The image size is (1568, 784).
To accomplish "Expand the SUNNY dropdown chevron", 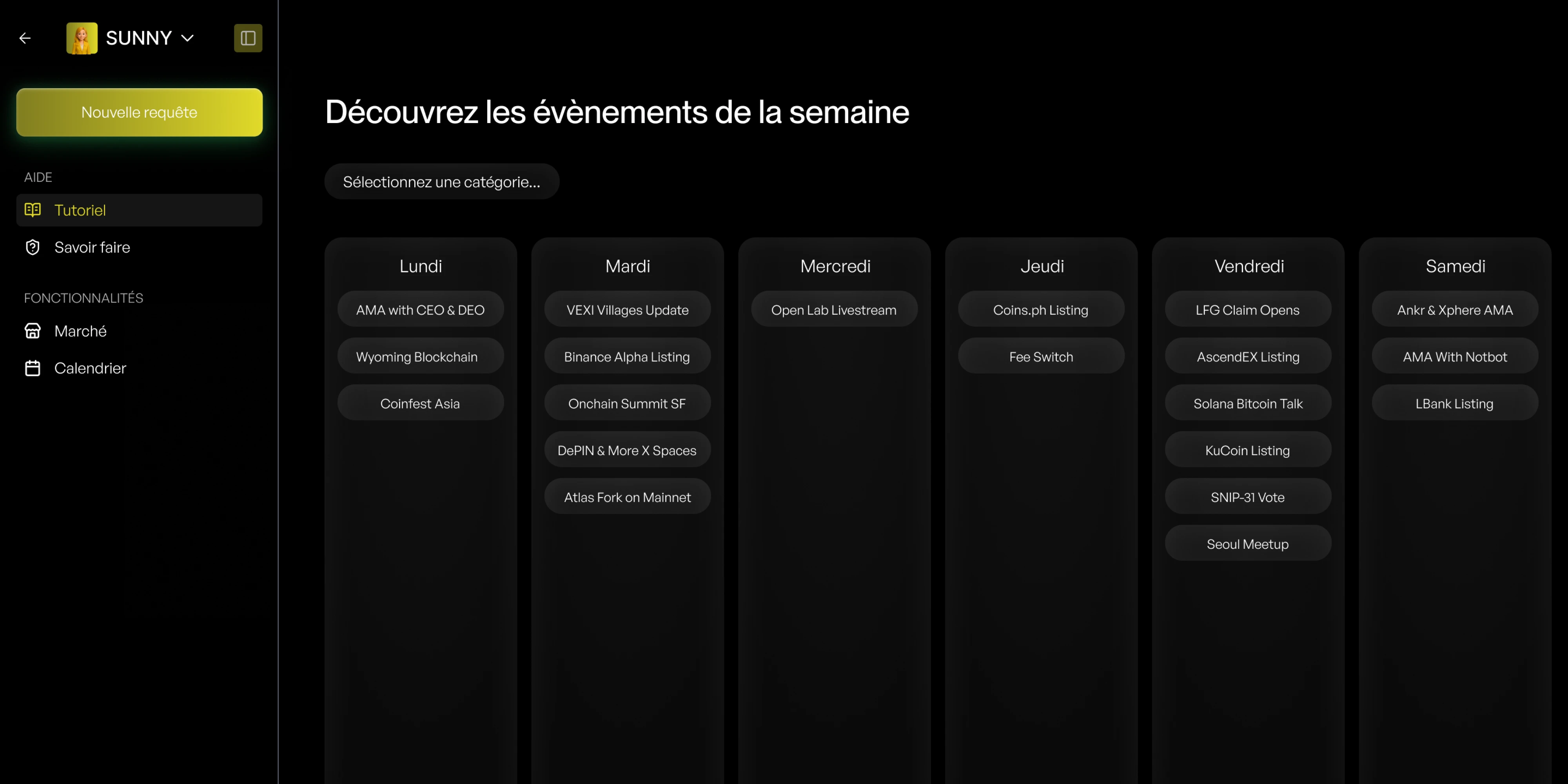I will [187, 38].
